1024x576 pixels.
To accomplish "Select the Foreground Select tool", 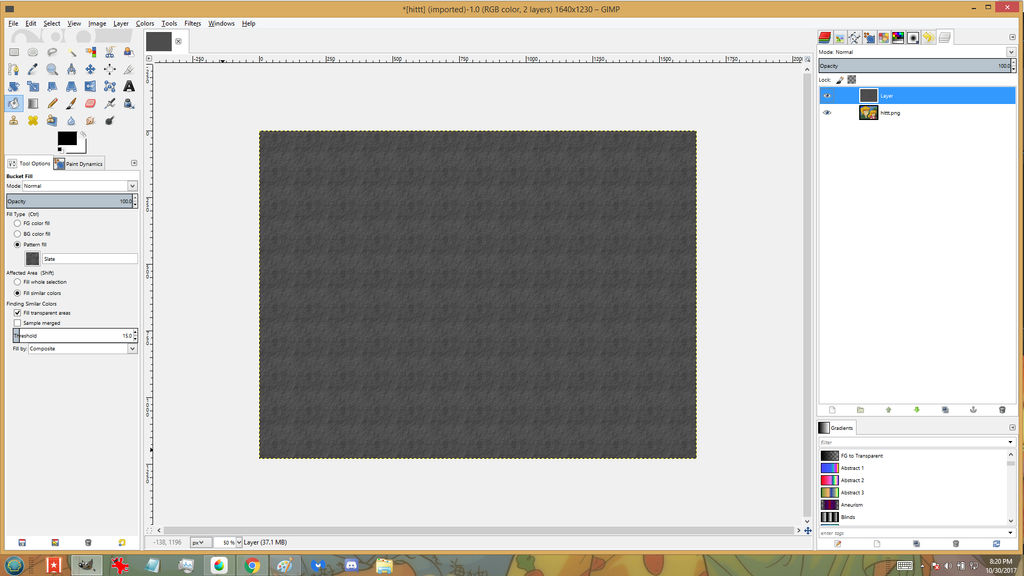I will [129, 52].
